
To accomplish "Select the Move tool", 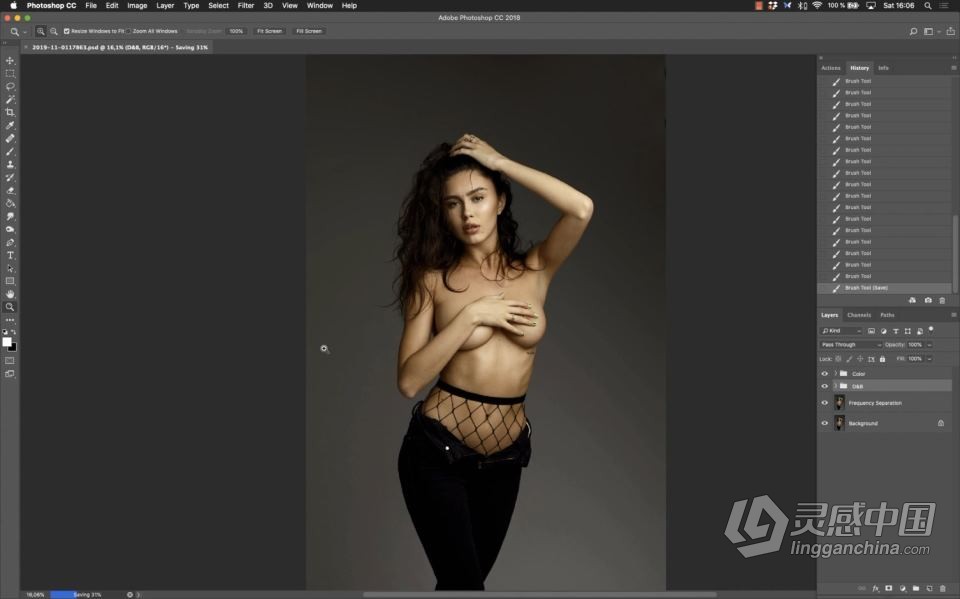I will 10,61.
